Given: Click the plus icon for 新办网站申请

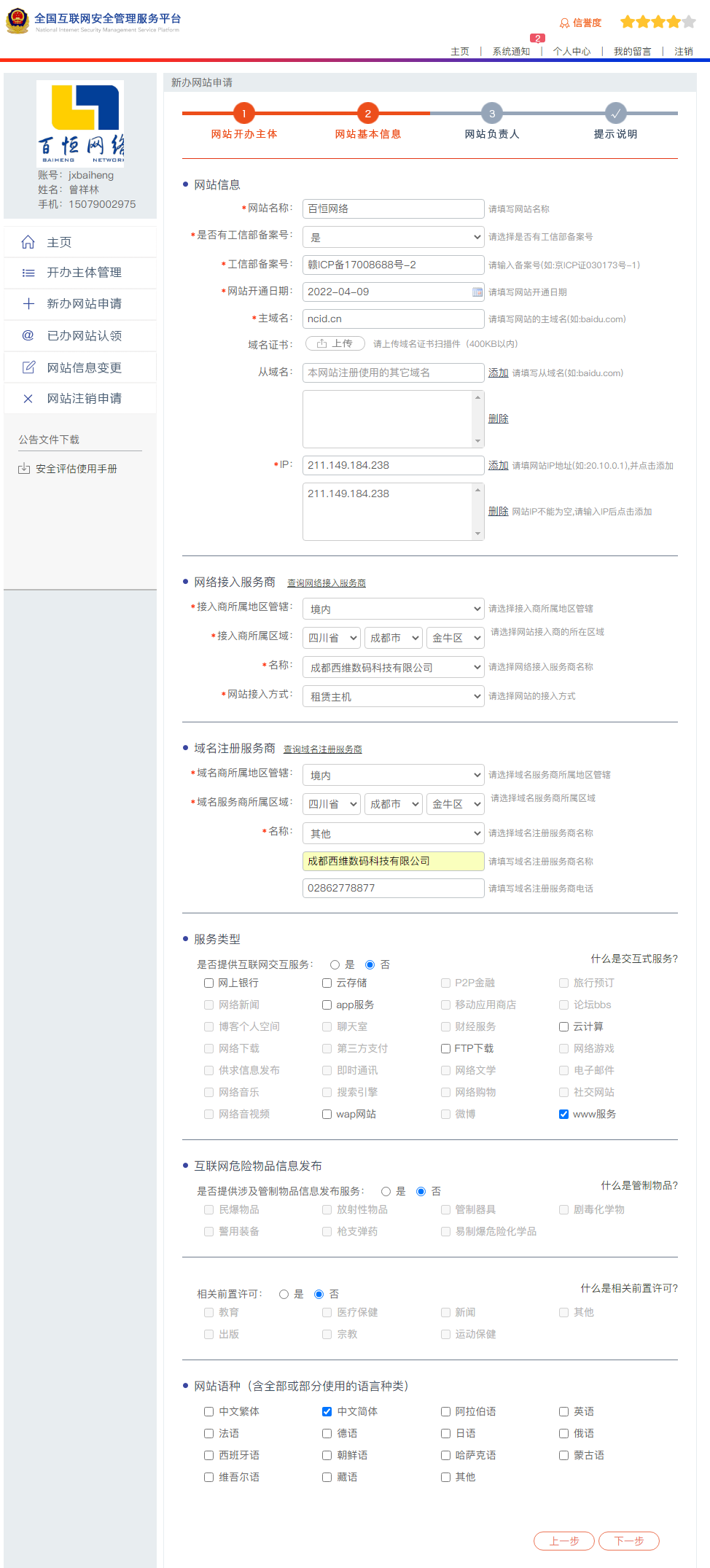Looking at the screenshot, I should point(28,304).
